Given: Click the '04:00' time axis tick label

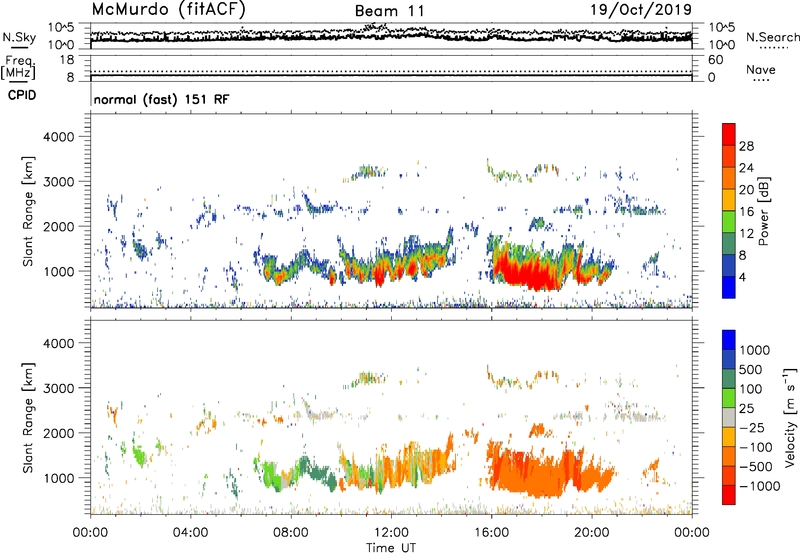Looking at the screenshot, I should click(x=190, y=532).
